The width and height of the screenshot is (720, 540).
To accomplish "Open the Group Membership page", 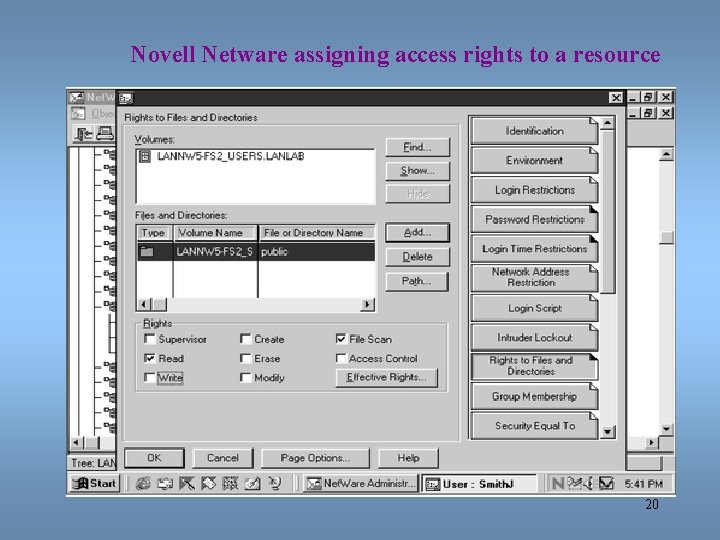I will [534, 396].
